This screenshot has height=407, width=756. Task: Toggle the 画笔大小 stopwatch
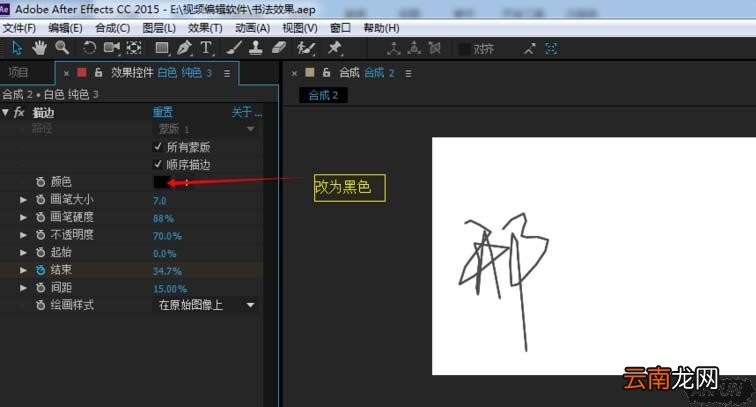coord(40,199)
